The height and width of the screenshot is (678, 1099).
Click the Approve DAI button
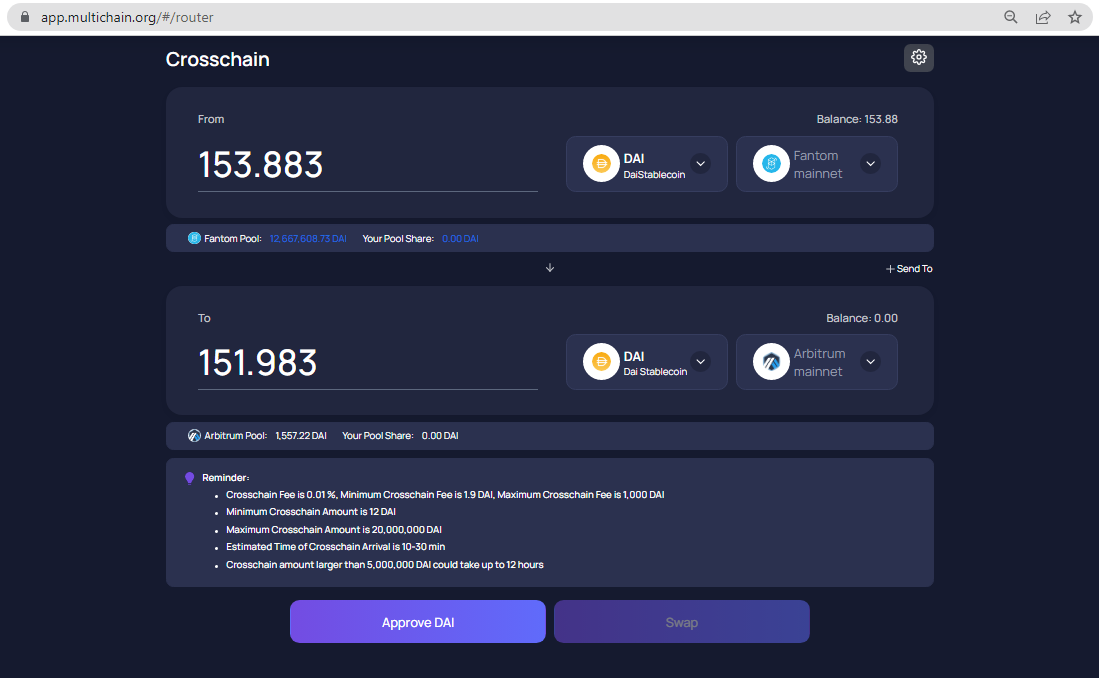[418, 622]
